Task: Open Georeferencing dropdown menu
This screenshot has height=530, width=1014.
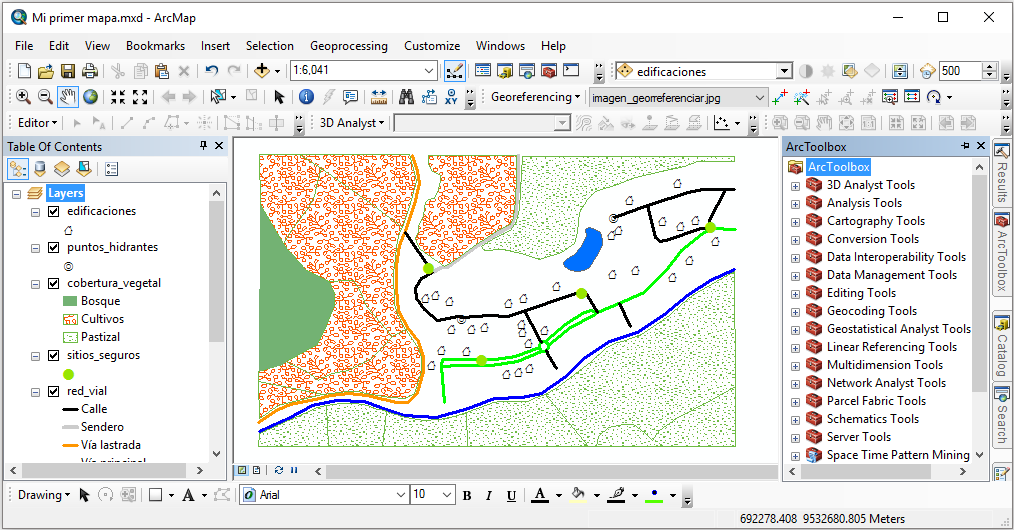Action: click(535, 97)
